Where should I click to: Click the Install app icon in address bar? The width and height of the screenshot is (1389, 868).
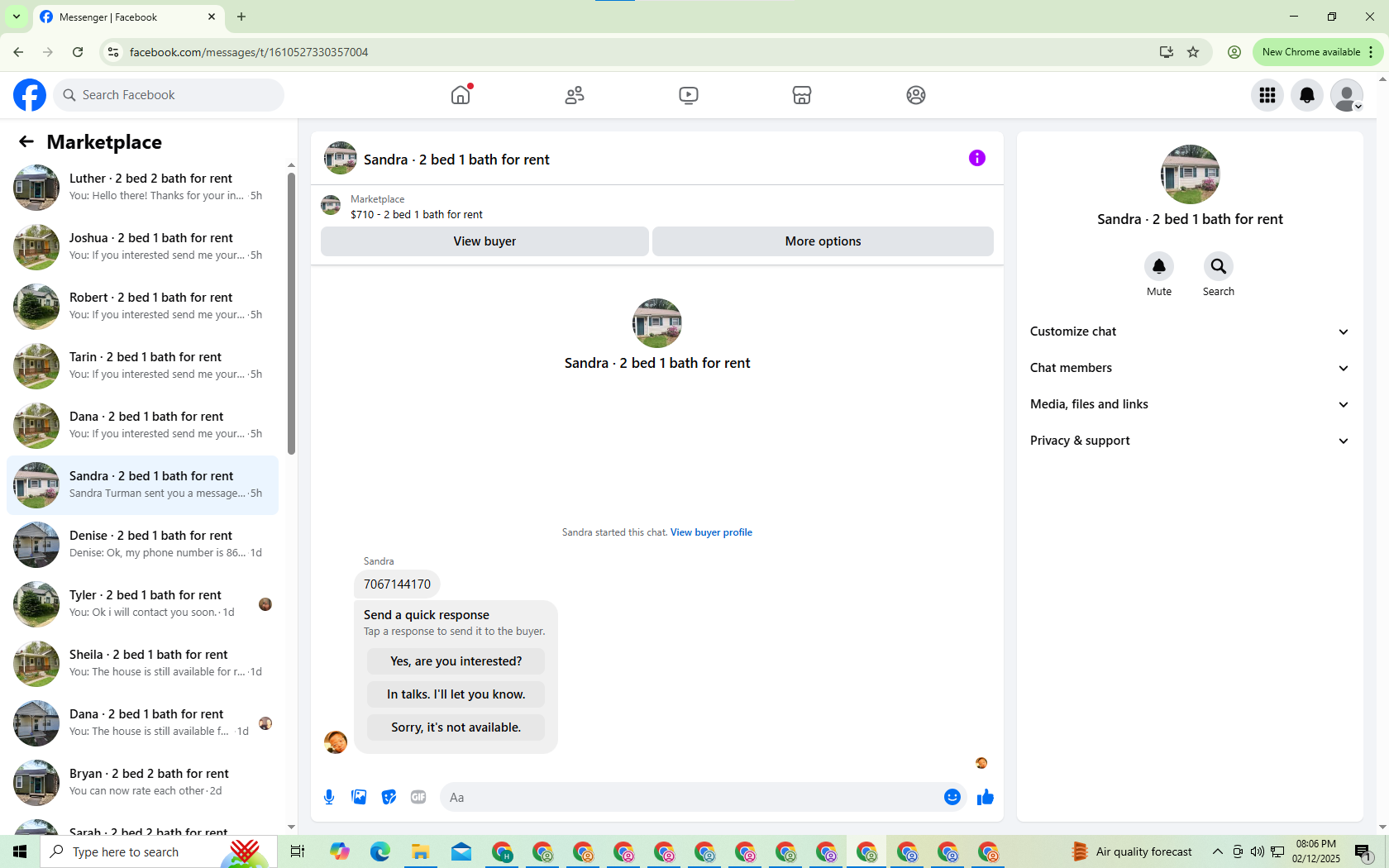coord(1167,52)
